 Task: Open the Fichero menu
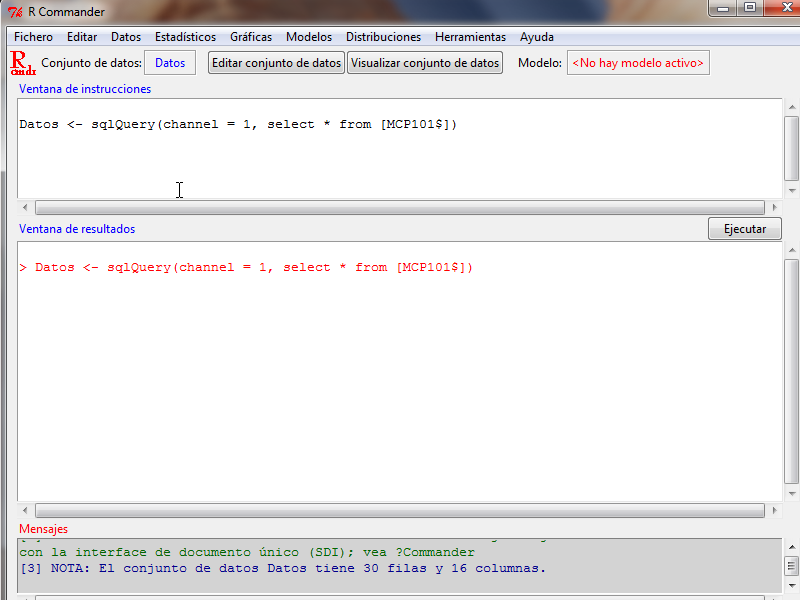click(x=33, y=37)
